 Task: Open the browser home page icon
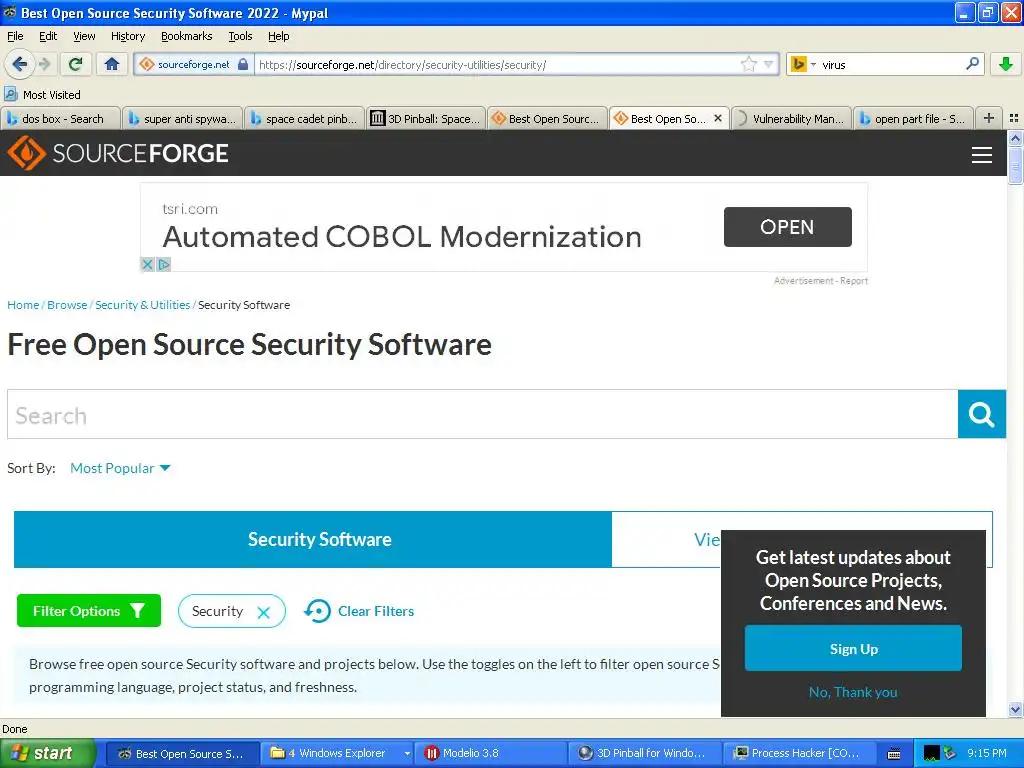click(112, 64)
